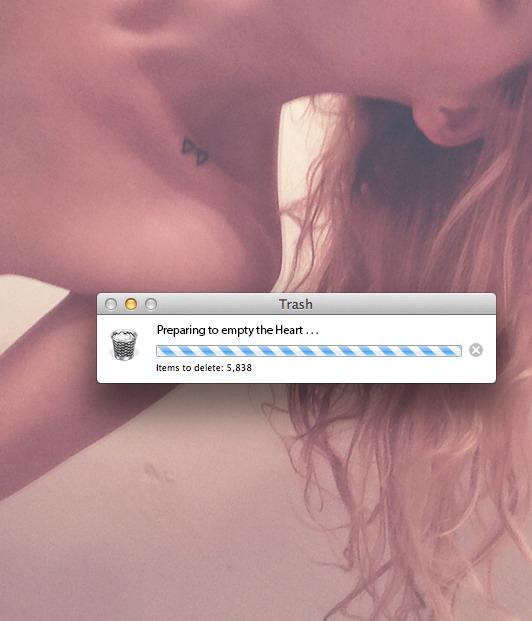Viewport: 532px width, 621px height.
Task: Click the empty title bar area right of Trash
Action: click(402, 304)
